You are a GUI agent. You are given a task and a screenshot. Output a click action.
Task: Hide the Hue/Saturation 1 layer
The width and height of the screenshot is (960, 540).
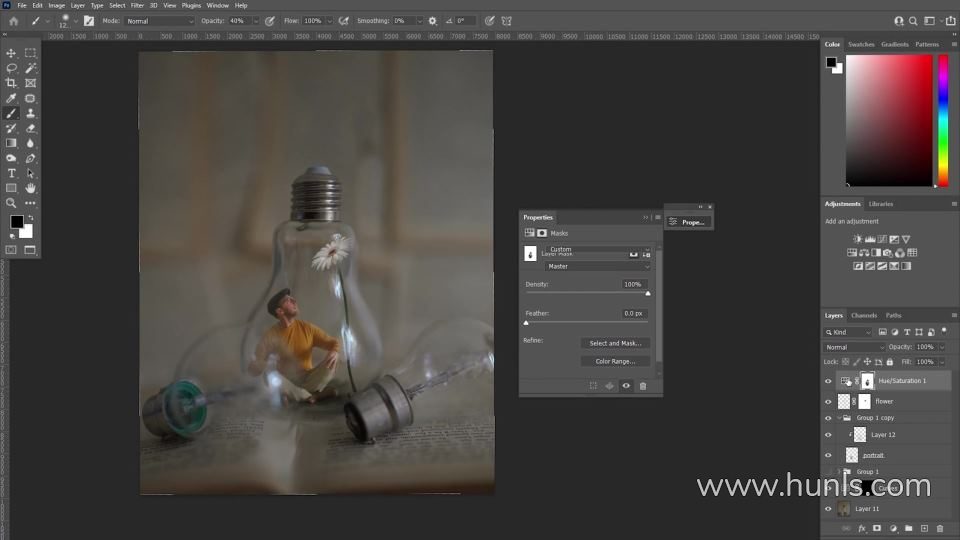point(828,381)
